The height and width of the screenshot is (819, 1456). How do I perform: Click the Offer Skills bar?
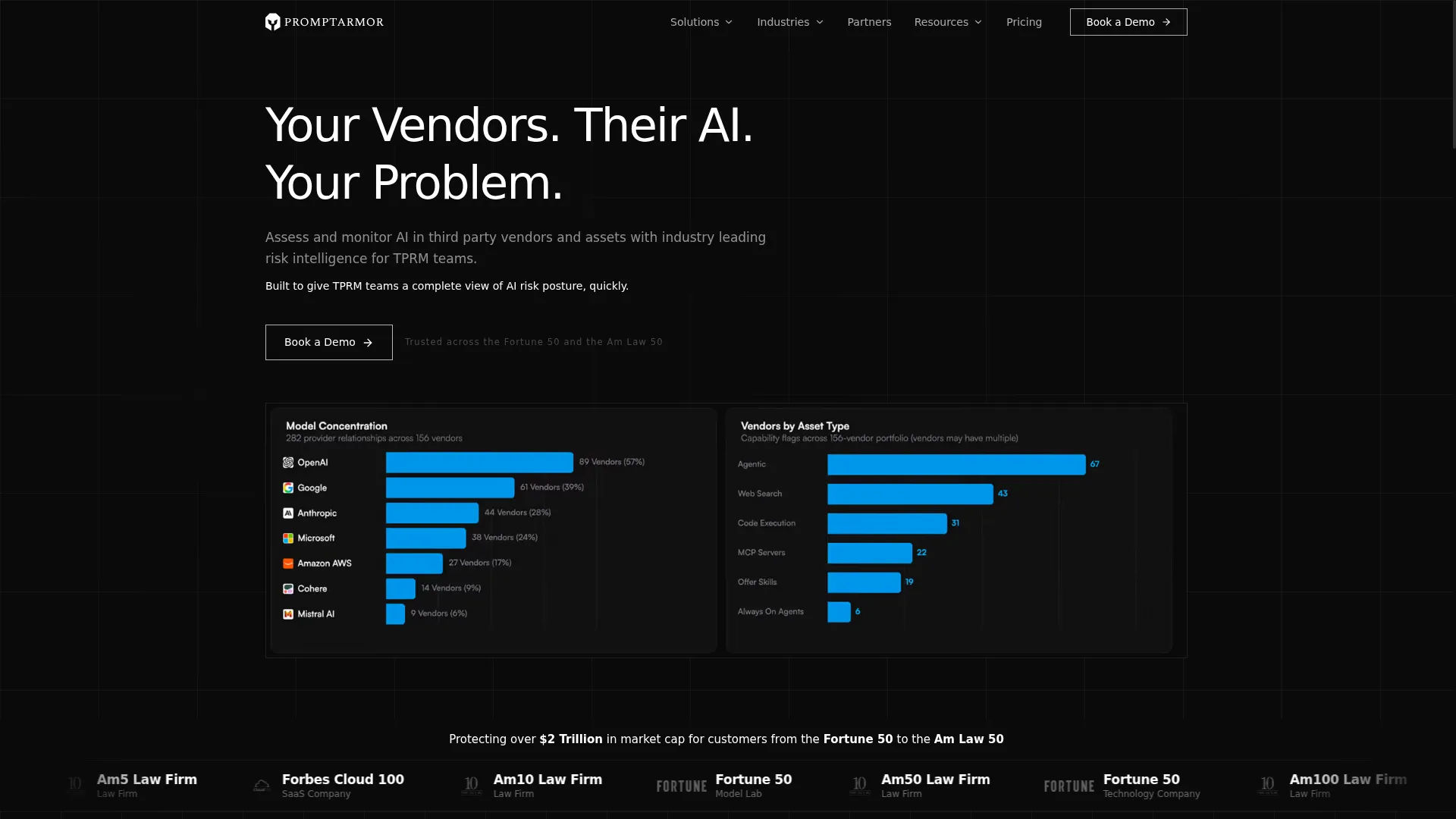[864, 582]
